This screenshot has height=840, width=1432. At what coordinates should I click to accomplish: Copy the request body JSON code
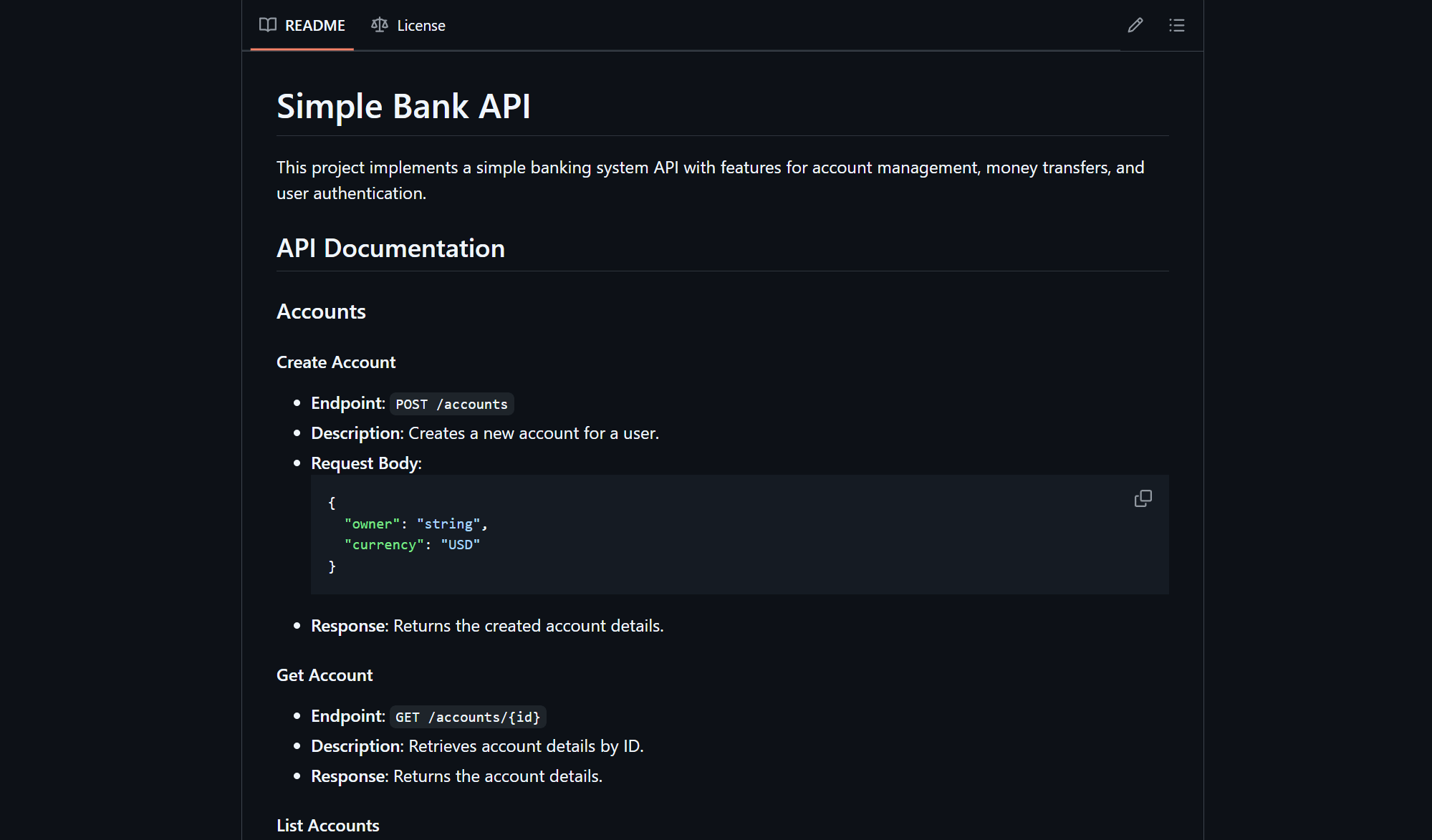[1143, 498]
